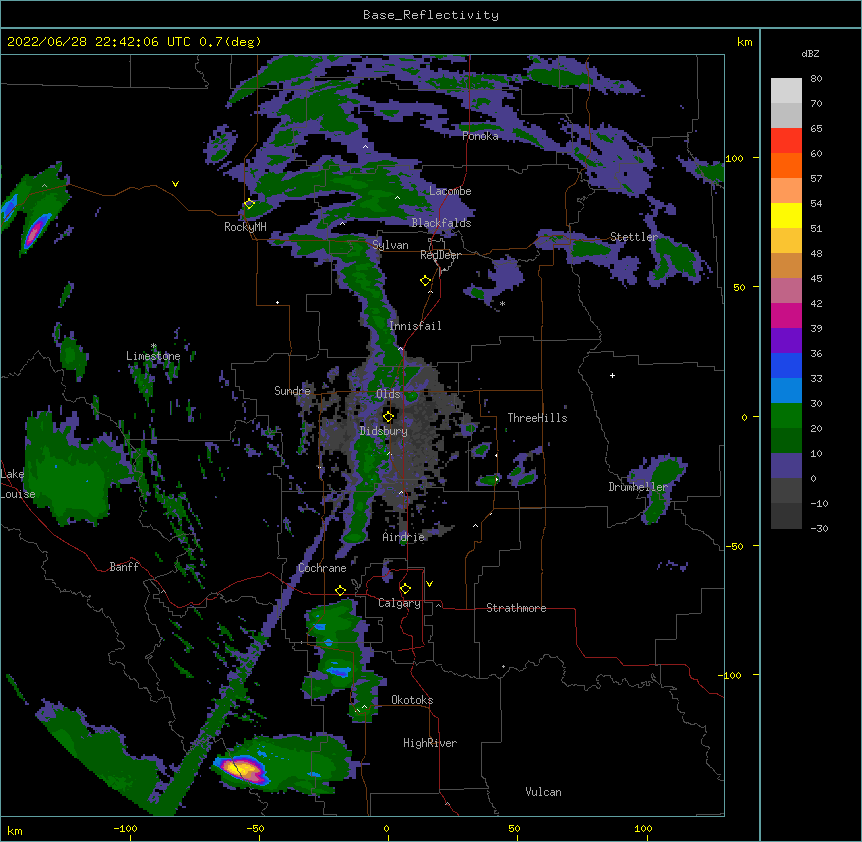862x842 pixels.
Task: Click the Banff label
Action: point(124,567)
